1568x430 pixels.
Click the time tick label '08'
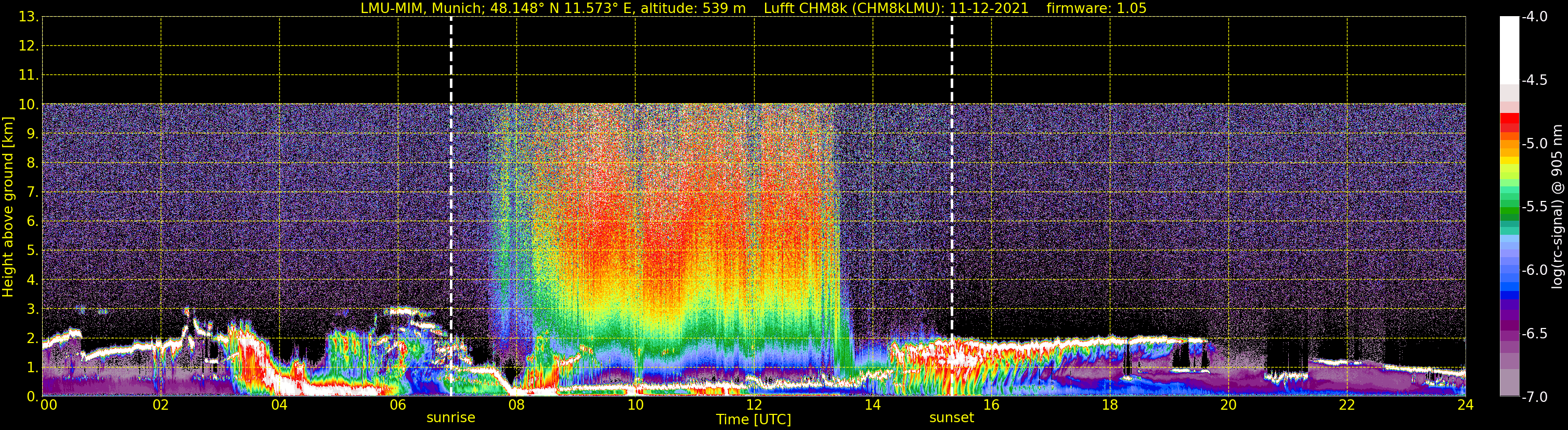516,405
